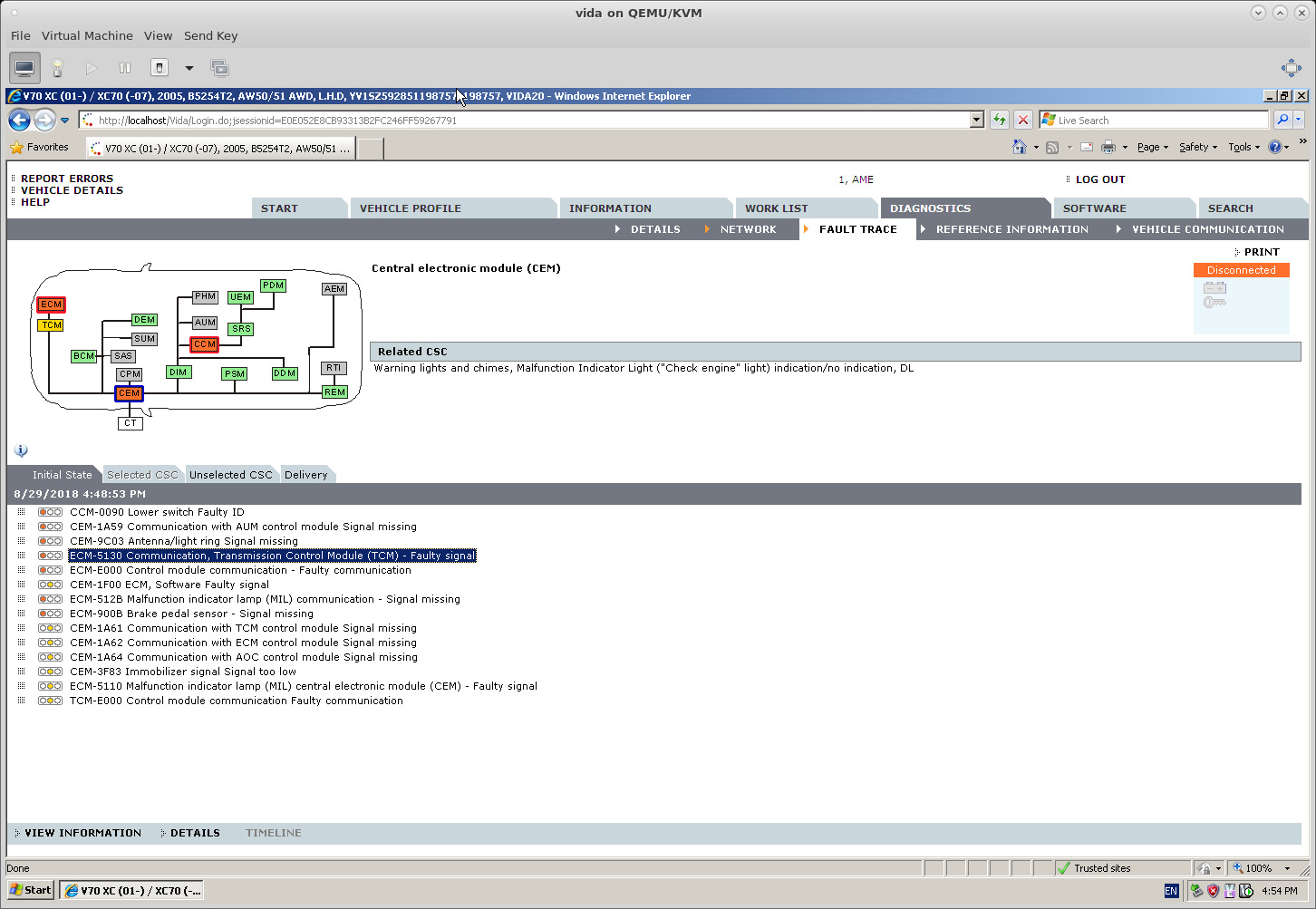Image resolution: width=1316 pixels, height=909 pixels.
Task: Click the bottom DETAILS button
Action: (x=194, y=833)
